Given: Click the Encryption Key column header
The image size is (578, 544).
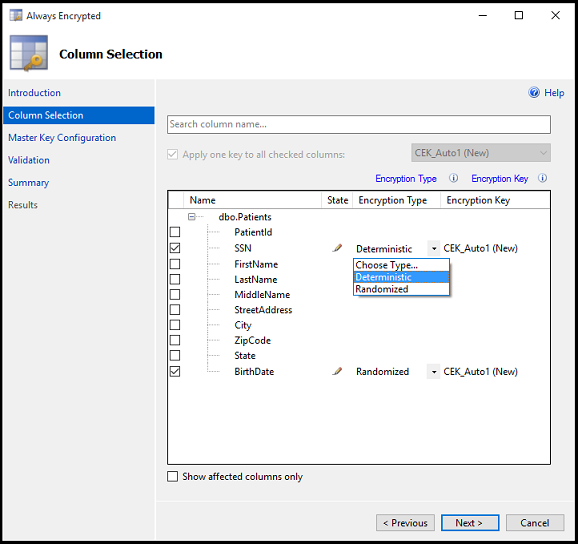Looking at the screenshot, I should [495, 200].
